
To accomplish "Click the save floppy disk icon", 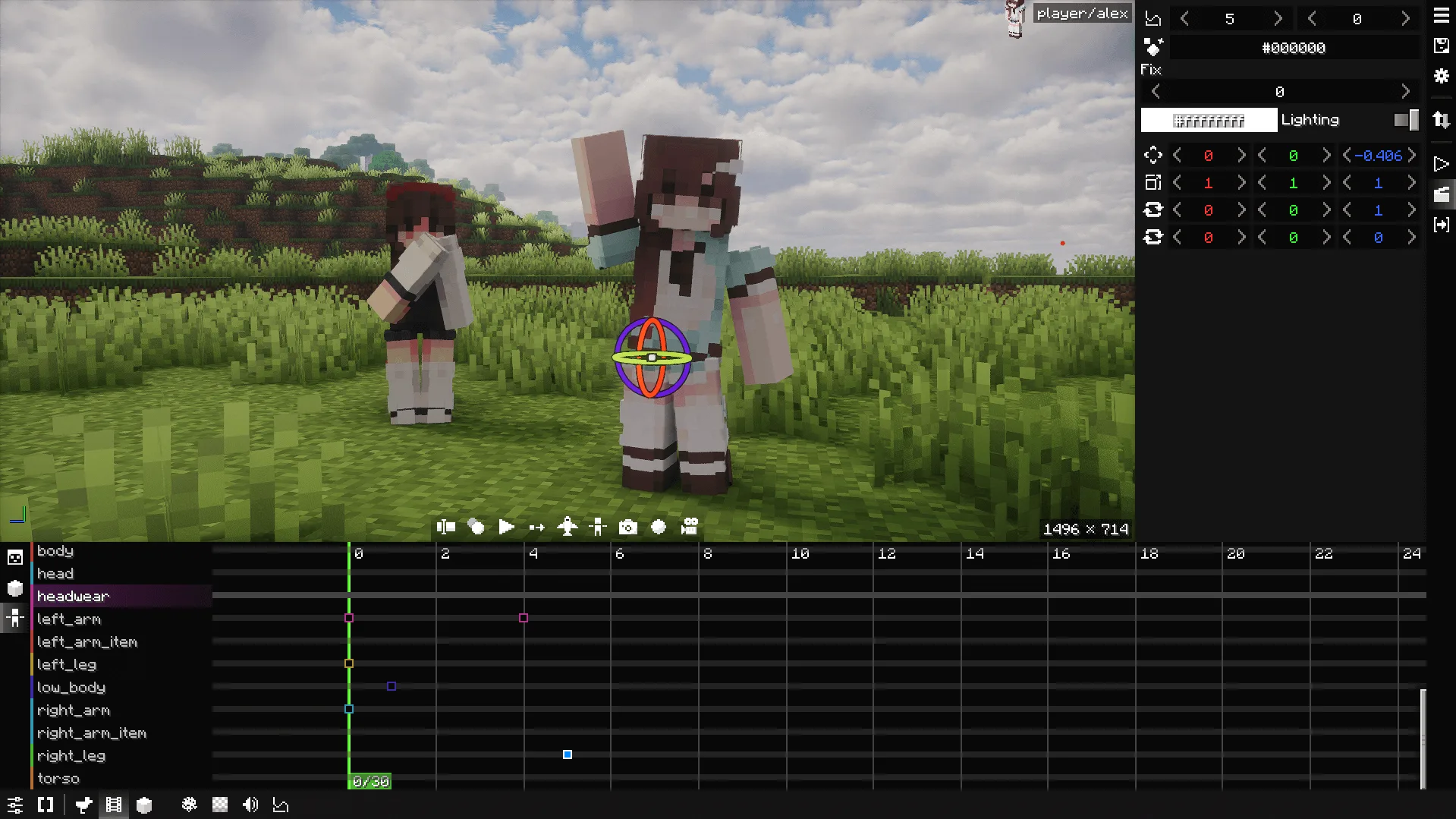I will tap(1442, 46).
